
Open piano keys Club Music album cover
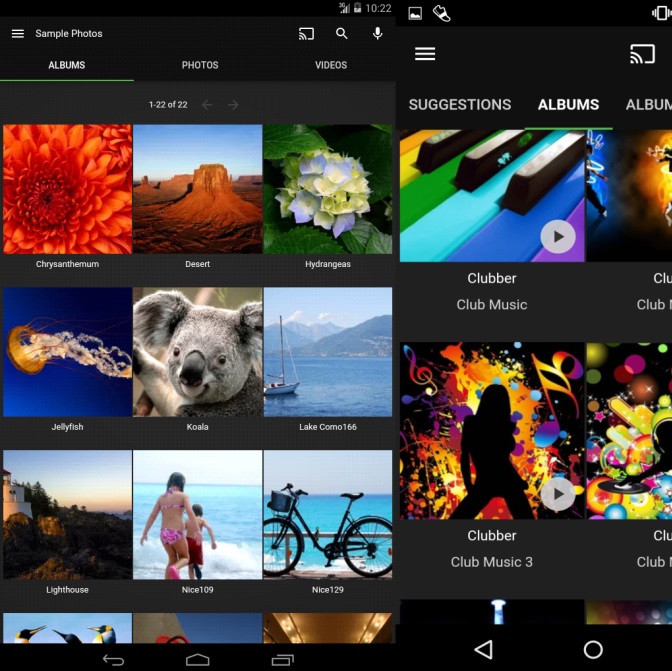pos(492,196)
